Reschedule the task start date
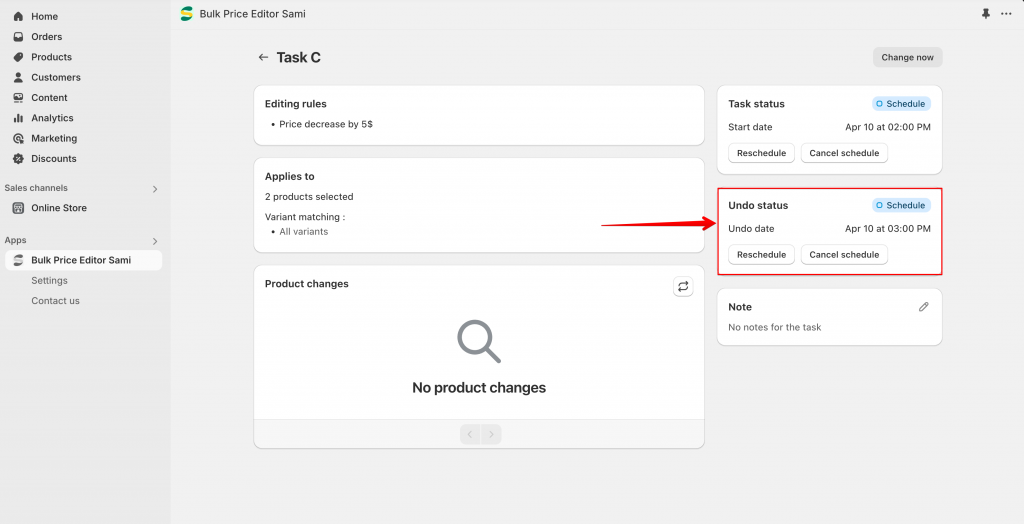 (x=761, y=153)
